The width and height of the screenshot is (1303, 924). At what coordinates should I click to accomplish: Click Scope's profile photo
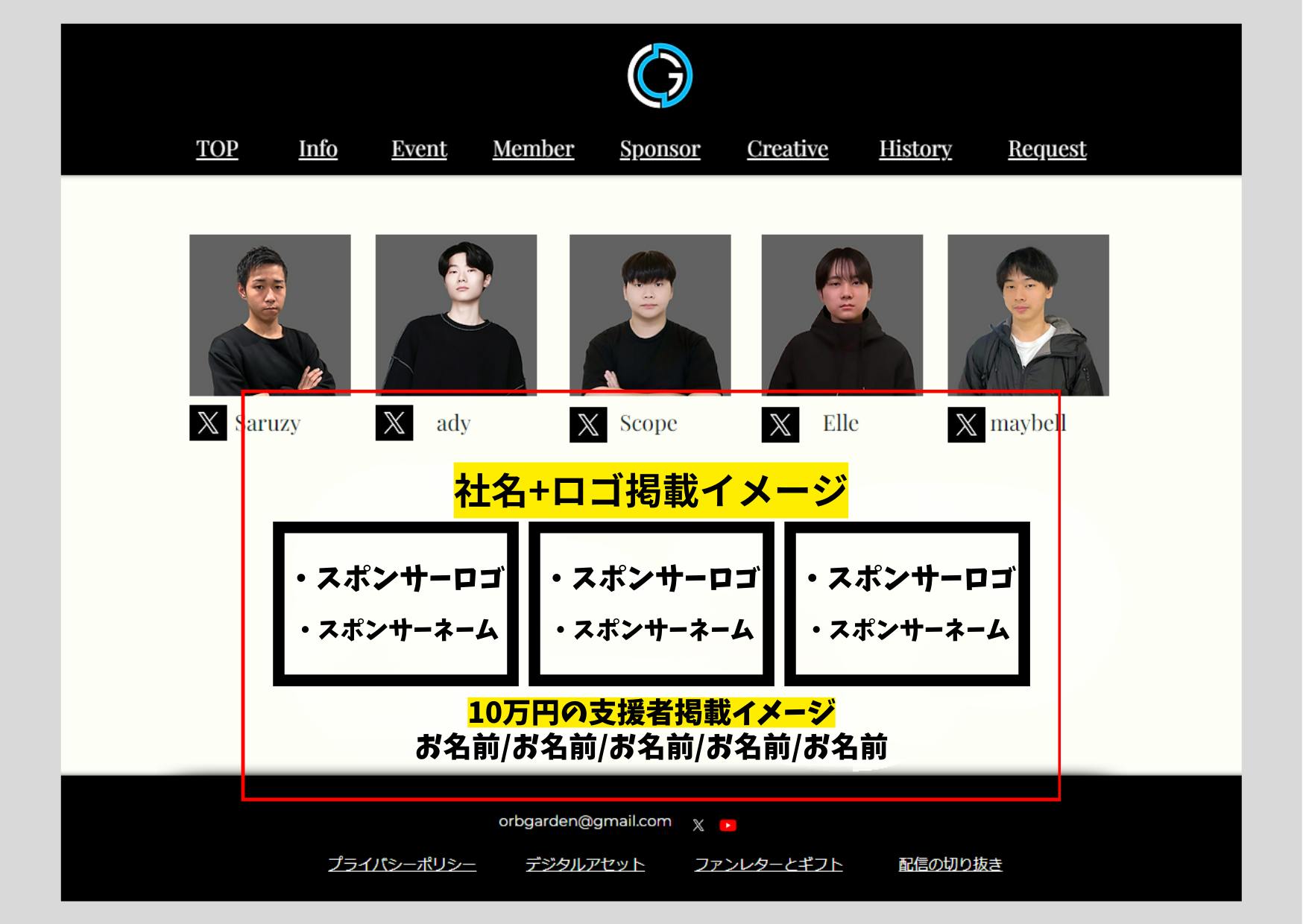650,315
